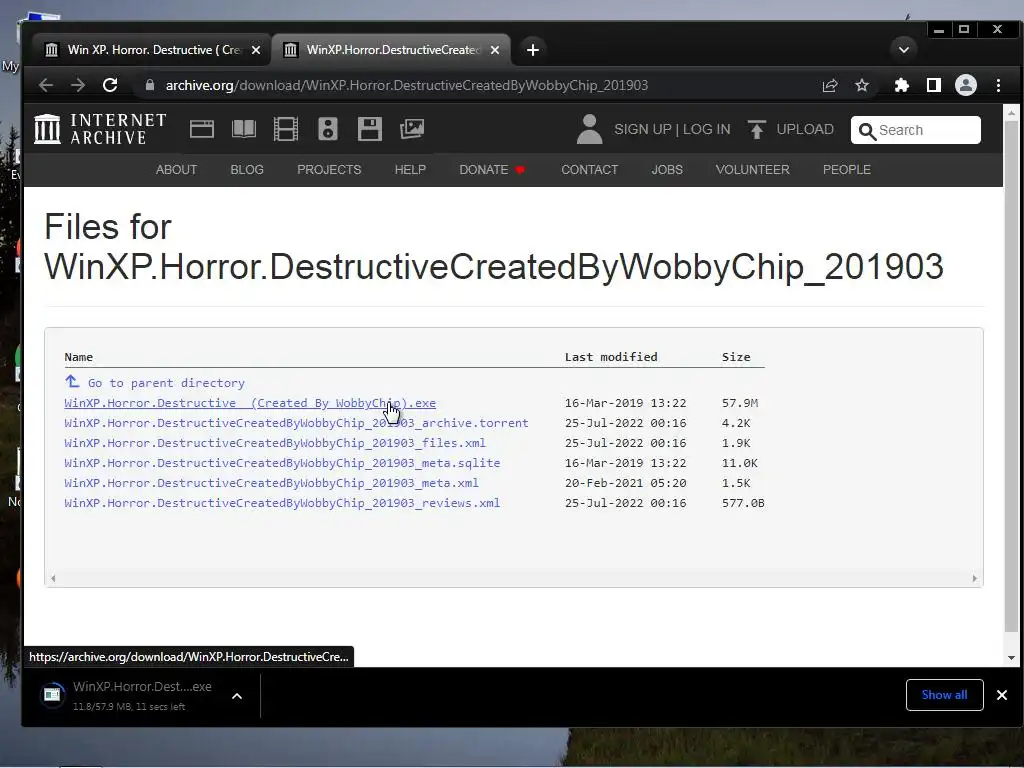1024x768 pixels.
Task: Open the PROJECTS menu item
Action: point(329,170)
